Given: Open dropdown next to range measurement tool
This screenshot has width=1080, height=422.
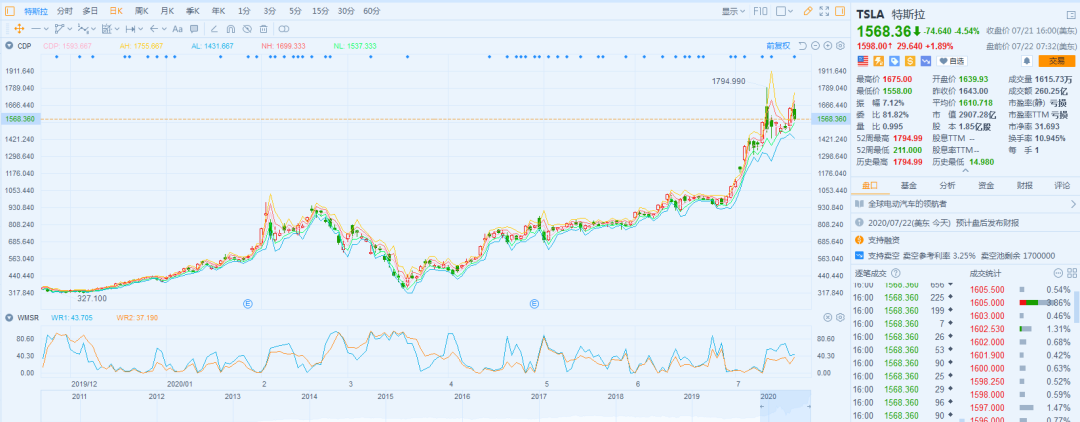Looking at the screenshot, I should pos(141,28).
